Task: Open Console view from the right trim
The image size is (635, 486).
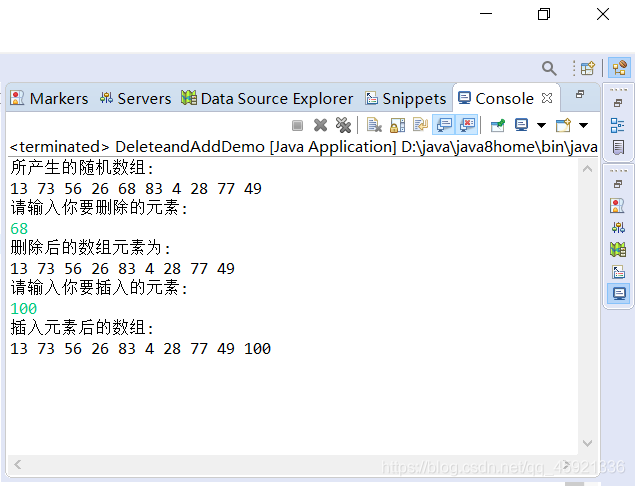Action: click(619, 294)
